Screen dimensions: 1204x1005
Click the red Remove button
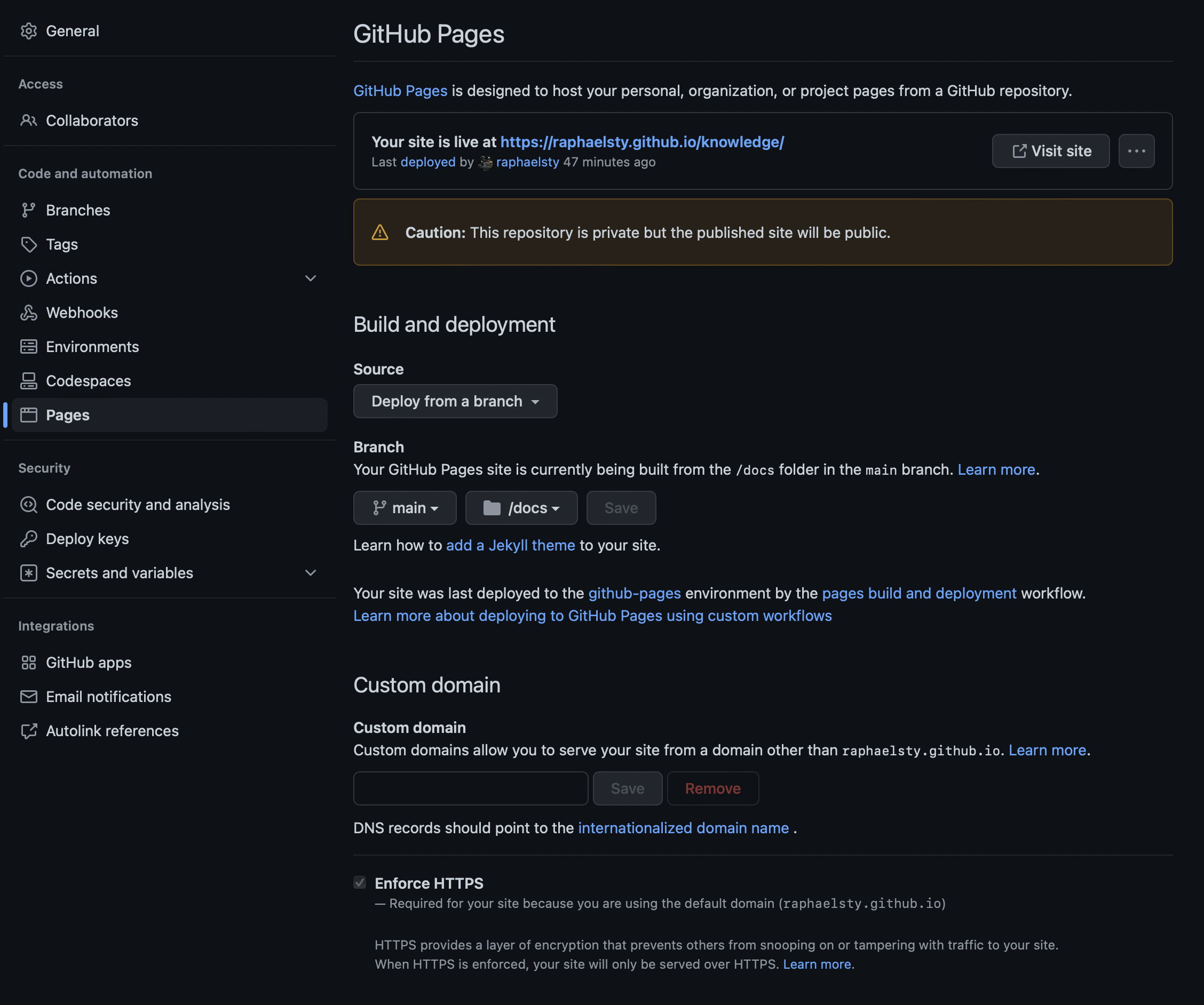712,788
